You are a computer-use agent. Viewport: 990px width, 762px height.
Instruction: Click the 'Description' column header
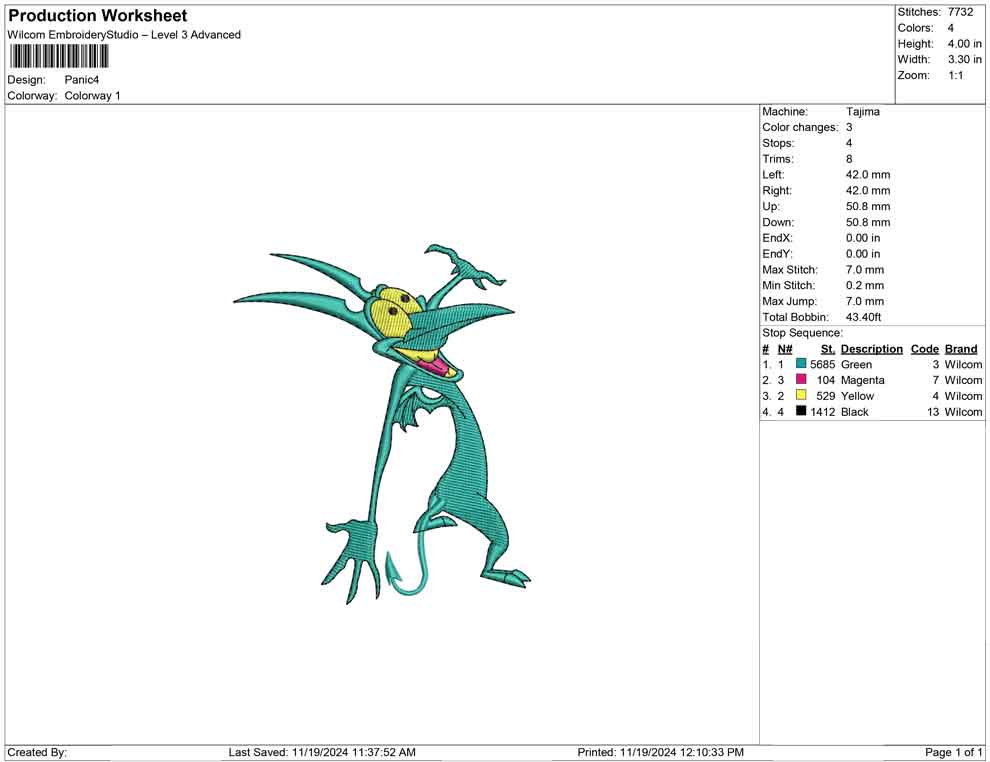[x=871, y=348]
